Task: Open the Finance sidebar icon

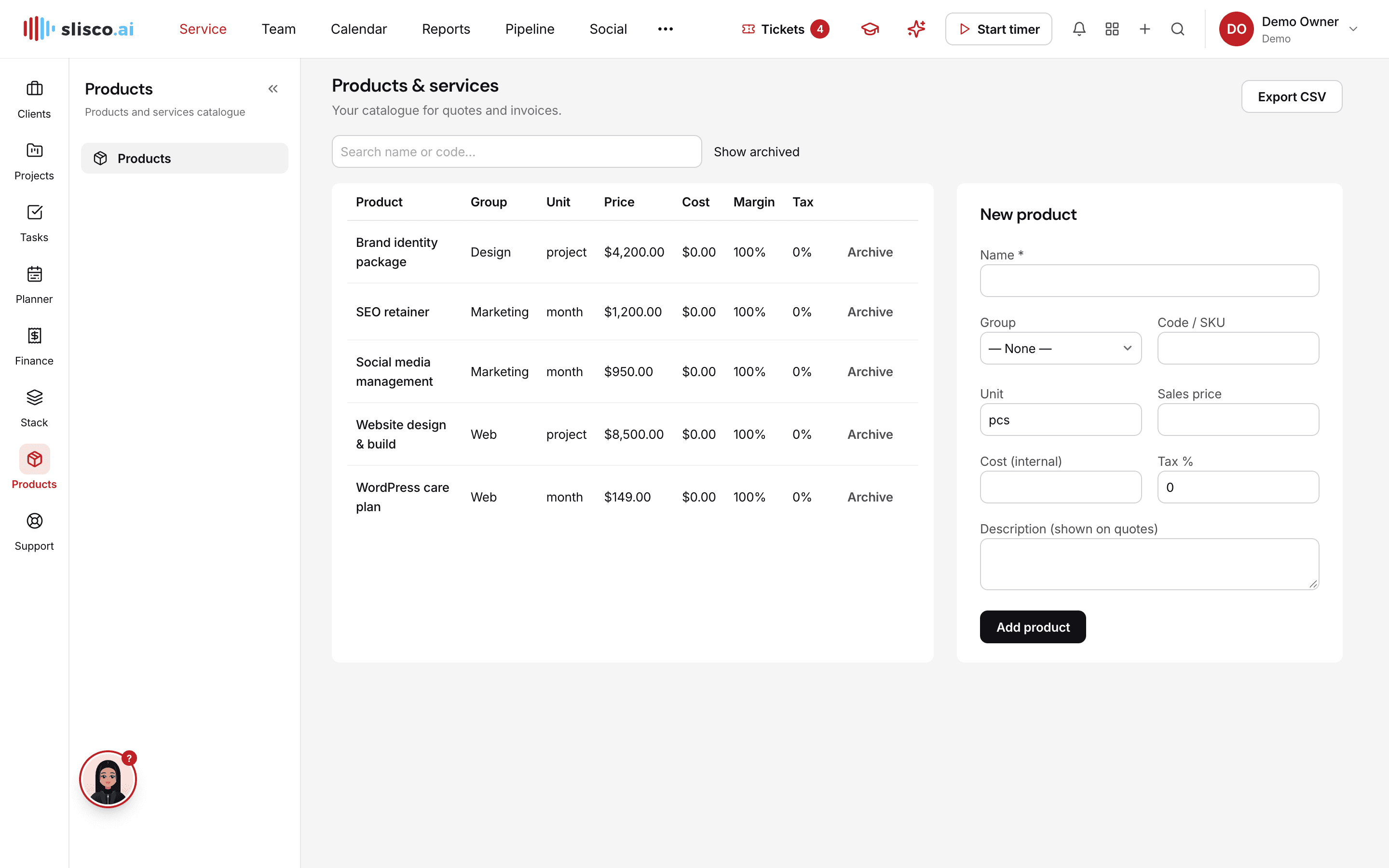Action: [x=34, y=336]
